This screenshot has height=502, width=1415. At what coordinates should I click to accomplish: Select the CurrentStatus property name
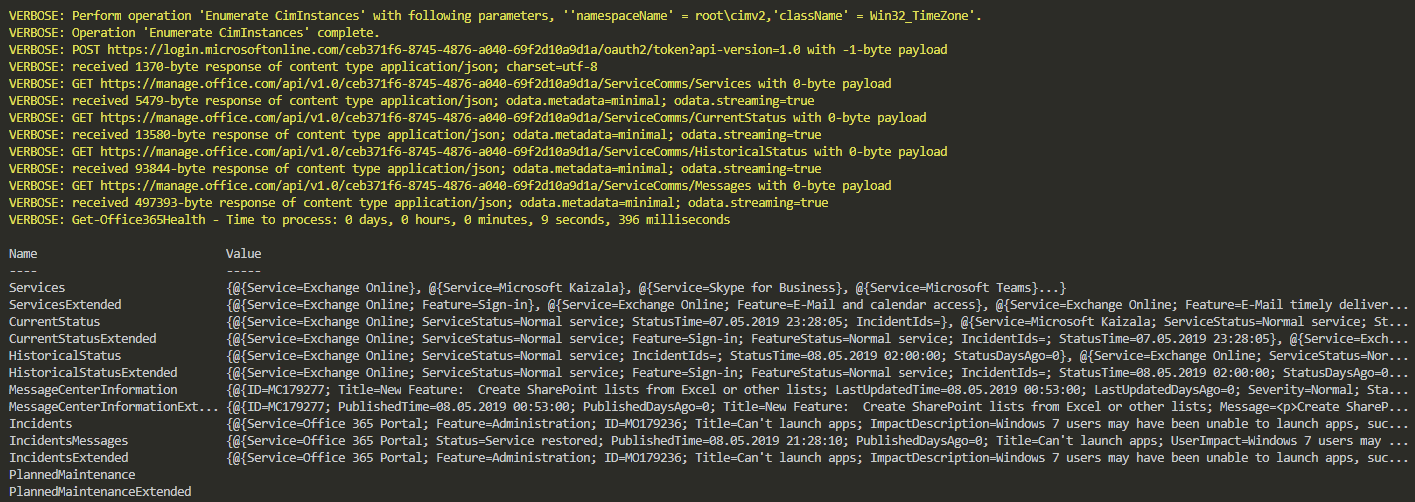point(54,322)
